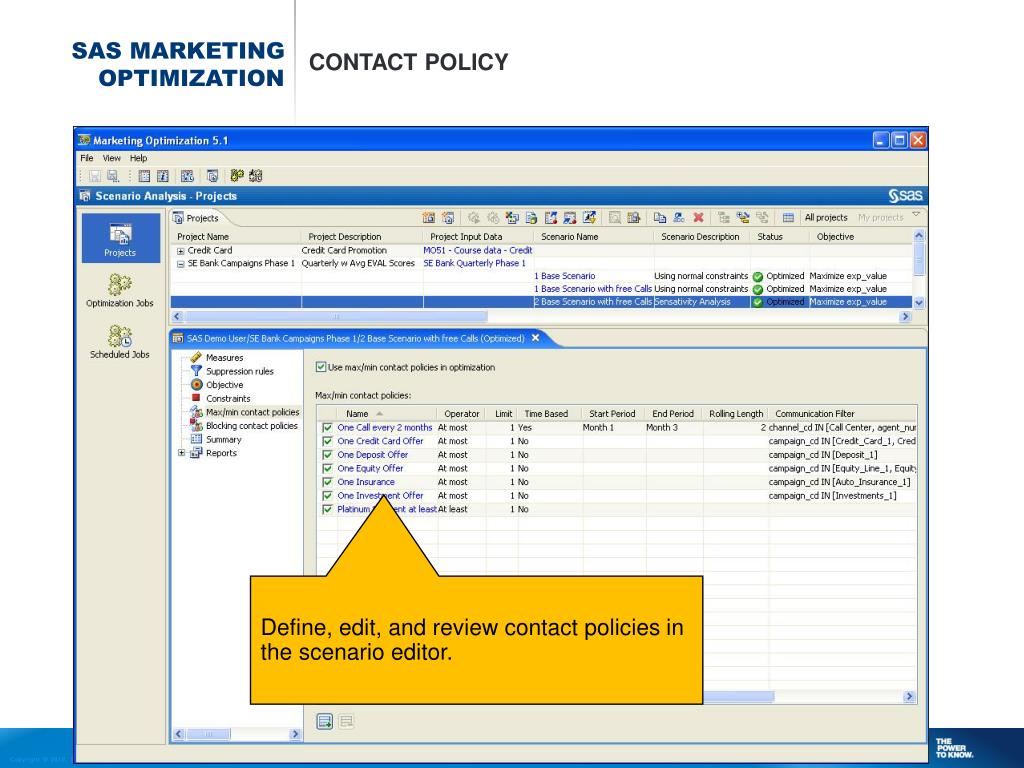Select the Projects tab
Image resolution: width=1024 pixels, height=768 pixels.
click(196, 218)
